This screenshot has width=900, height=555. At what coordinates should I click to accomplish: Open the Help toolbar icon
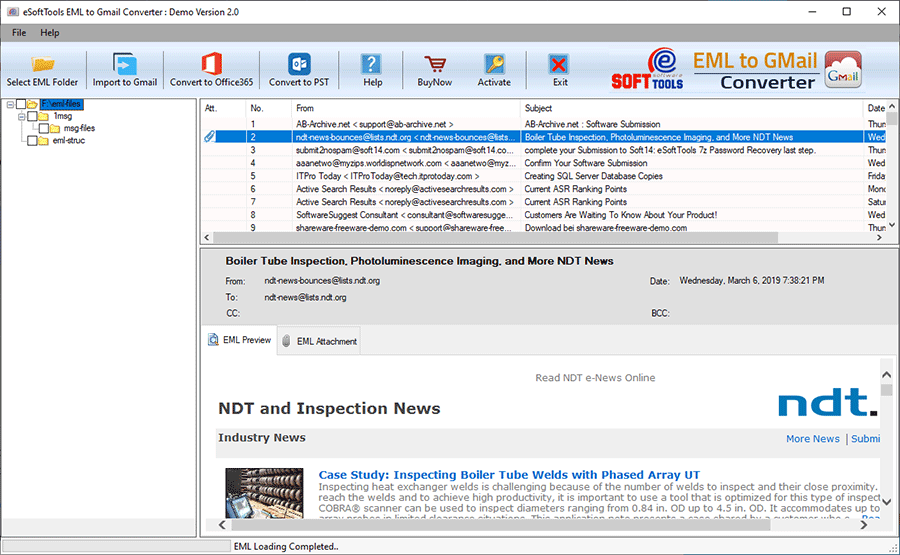coord(372,70)
